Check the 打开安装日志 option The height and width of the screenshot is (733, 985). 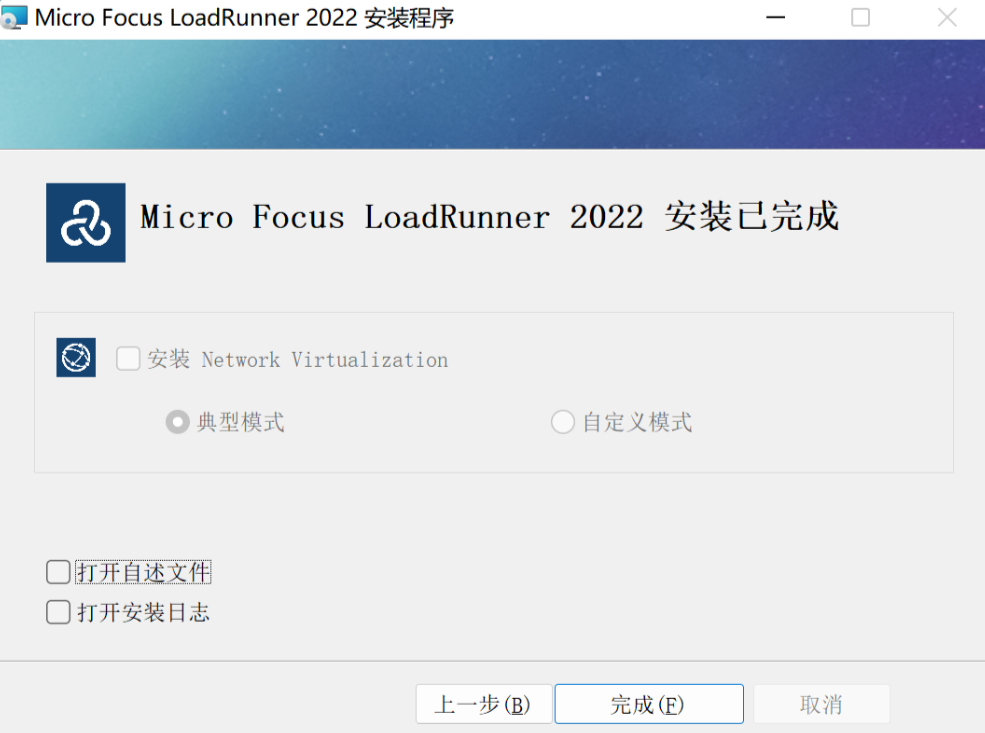(57, 612)
